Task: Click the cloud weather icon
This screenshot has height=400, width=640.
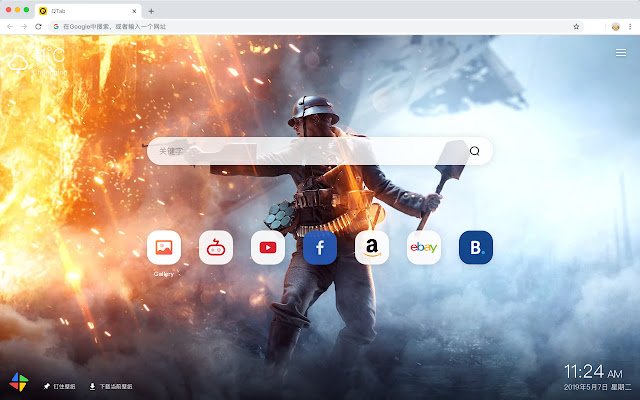Action: pos(18,64)
